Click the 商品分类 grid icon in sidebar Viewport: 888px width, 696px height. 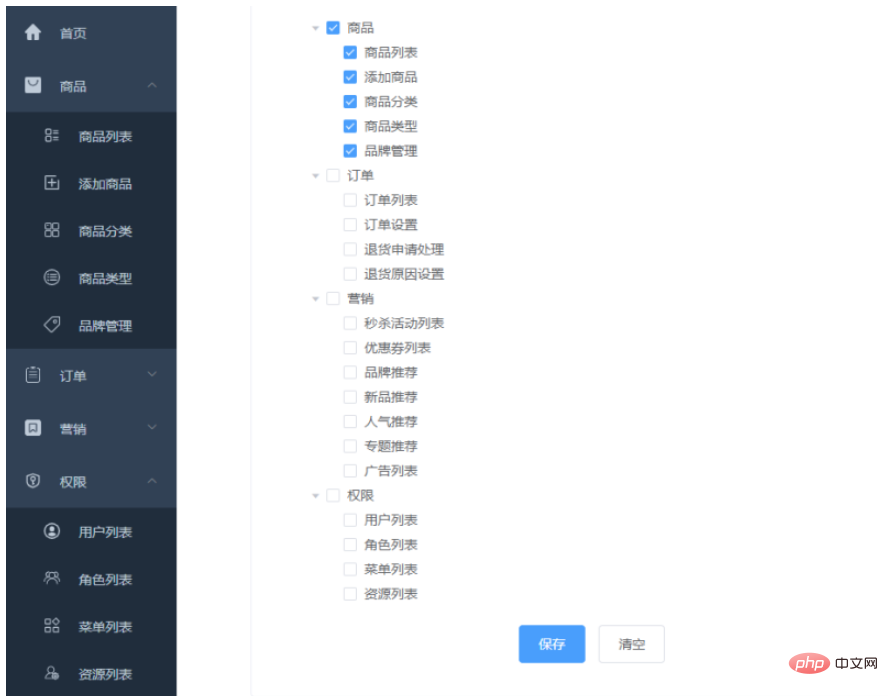tap(52, 230)
